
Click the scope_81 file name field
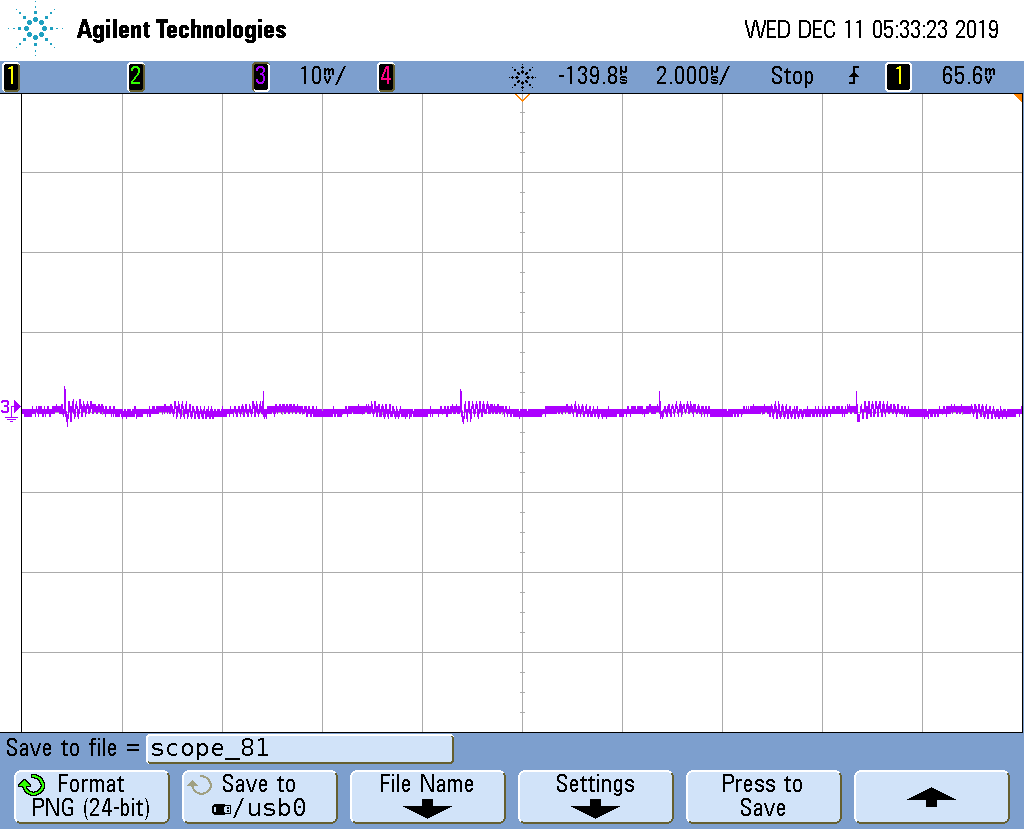(299, 748)
